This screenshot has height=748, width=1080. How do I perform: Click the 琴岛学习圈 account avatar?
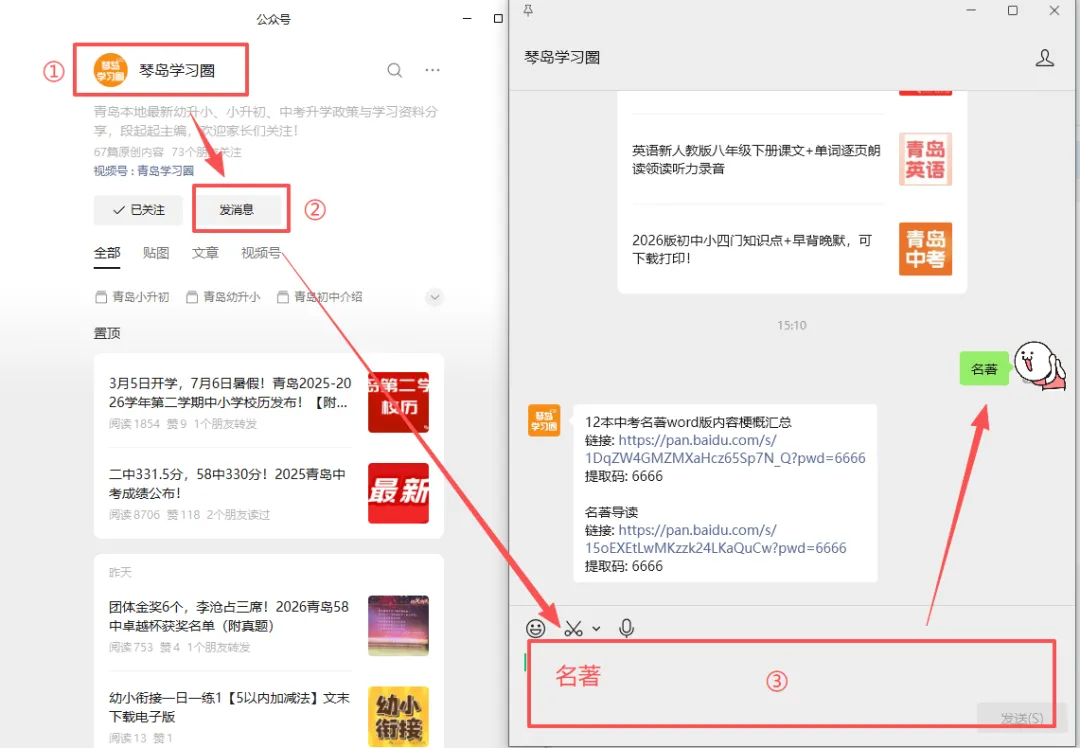[111, 70]
